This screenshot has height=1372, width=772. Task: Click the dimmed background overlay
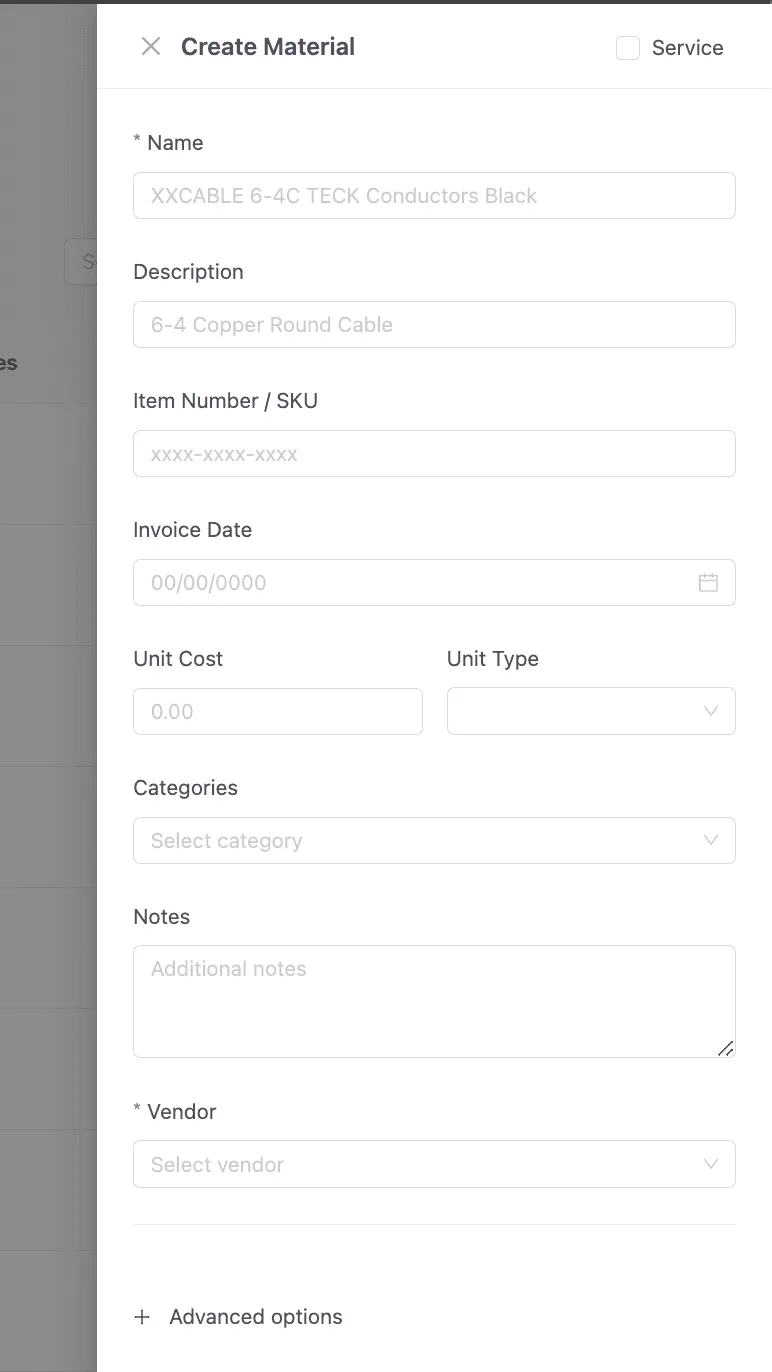[45, 700]
